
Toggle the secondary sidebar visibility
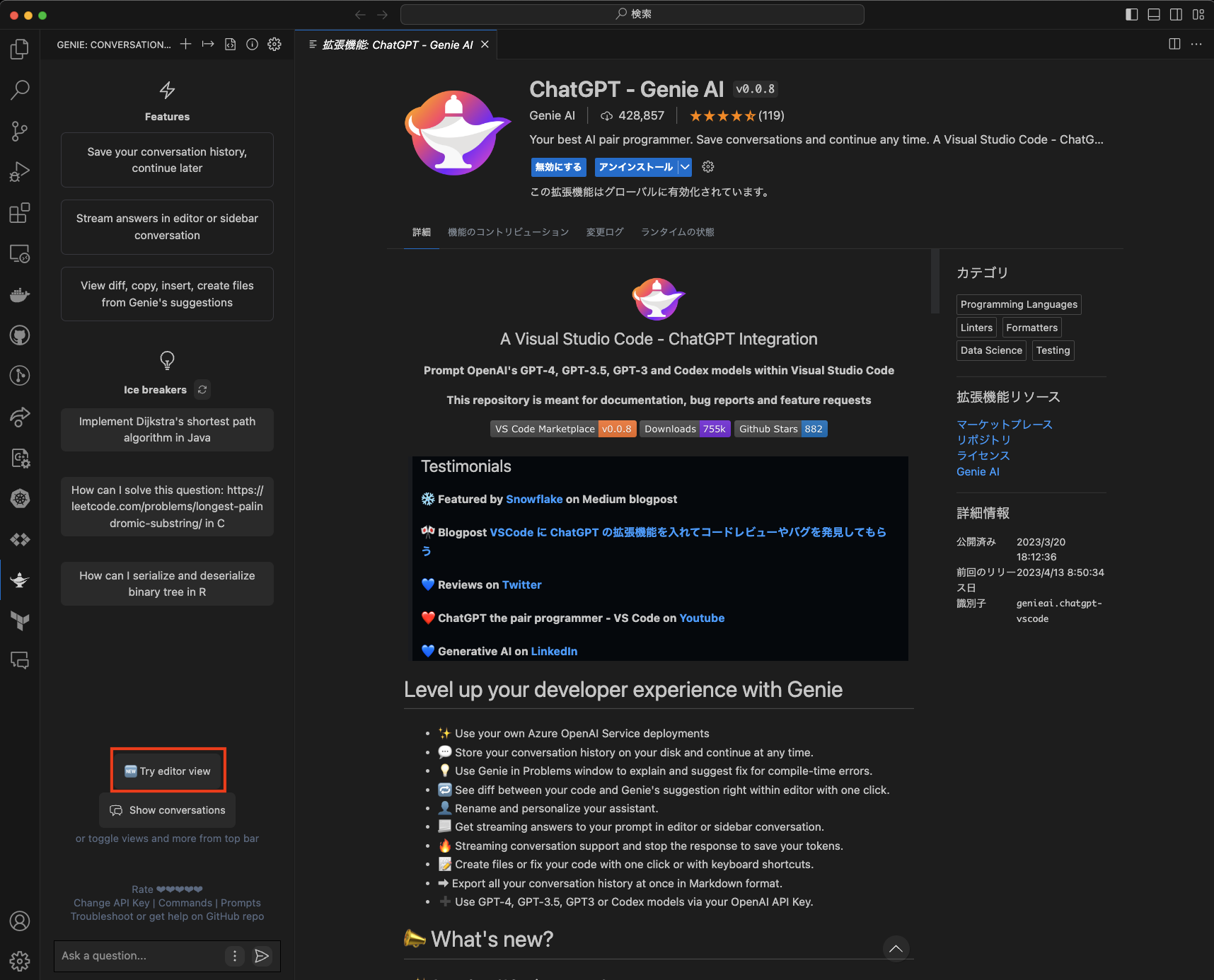click(x=1176, y=14)
